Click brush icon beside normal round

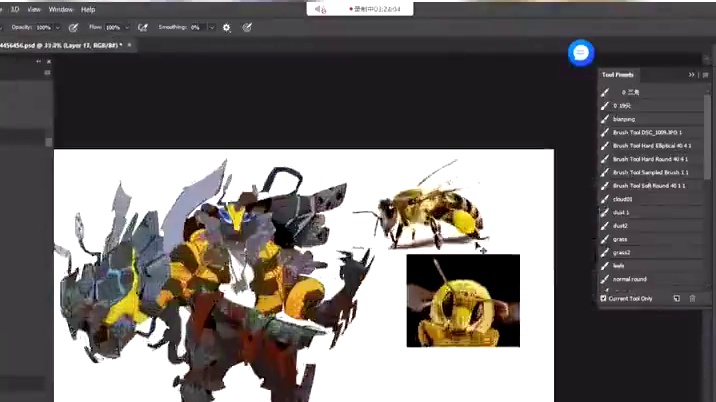605,279
